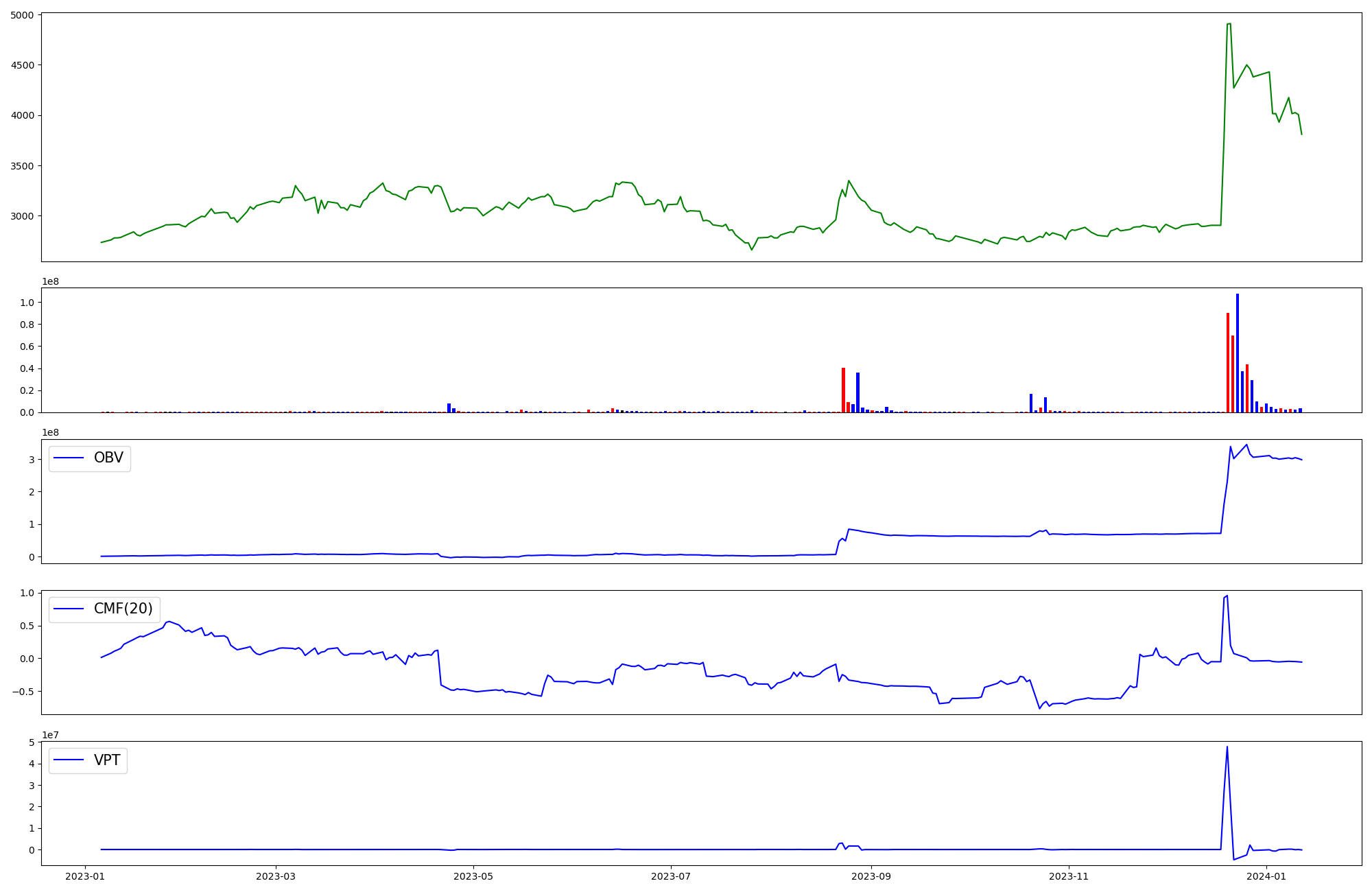Click the OBV legend label
Viewport: 1372px width, 892px height.
(108, 458)
